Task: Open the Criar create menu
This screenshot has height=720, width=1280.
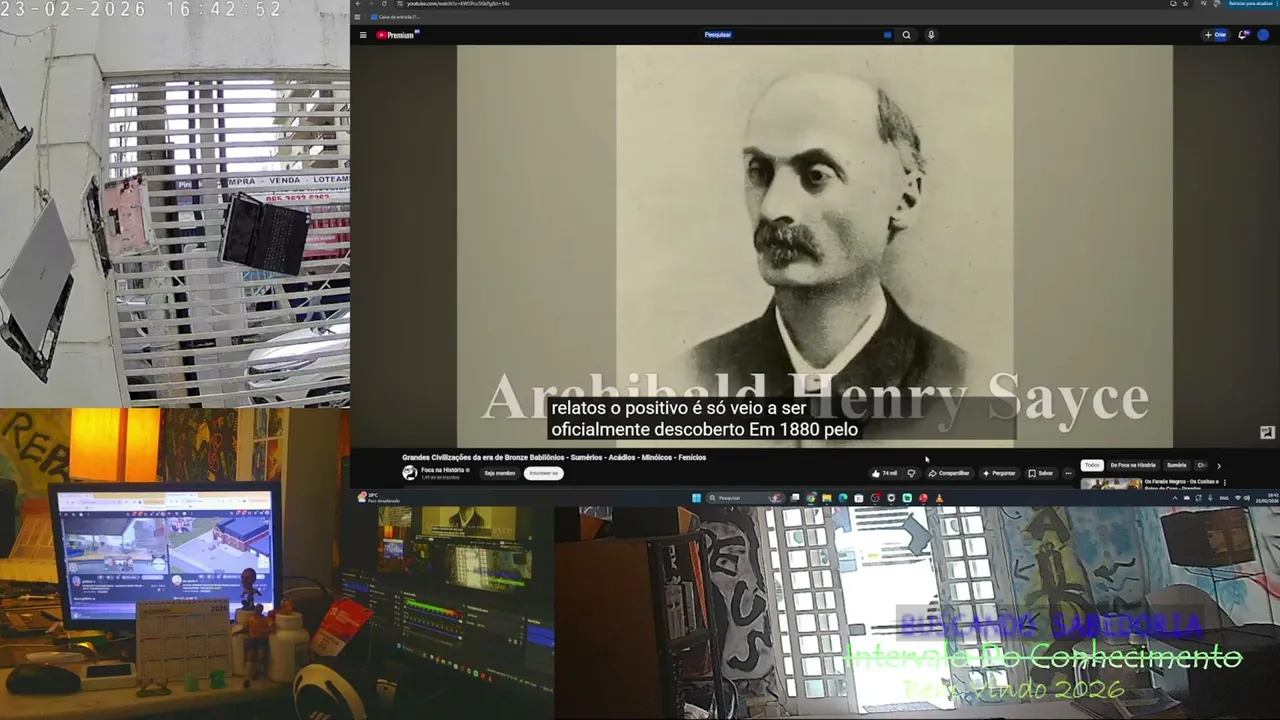Action: coord(1216,35)
